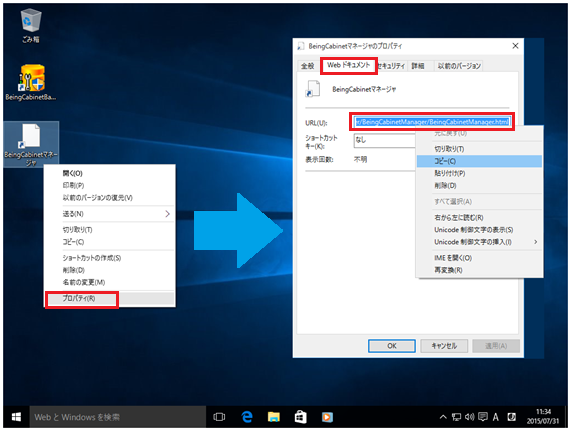Viewport: 571px width, 431px height.
Task: Select the BeingCabinetBa... shortcut icon
Action: point(31,83)
